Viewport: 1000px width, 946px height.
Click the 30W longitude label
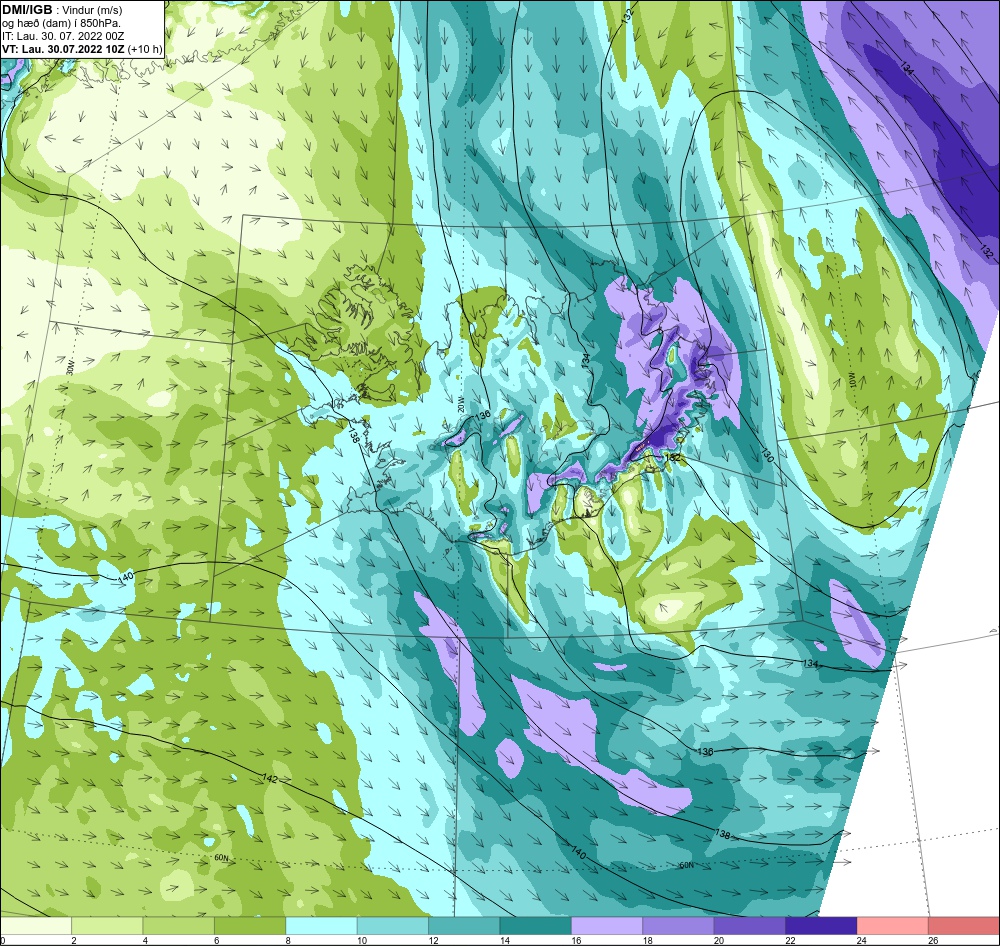(x=70, y=369)
